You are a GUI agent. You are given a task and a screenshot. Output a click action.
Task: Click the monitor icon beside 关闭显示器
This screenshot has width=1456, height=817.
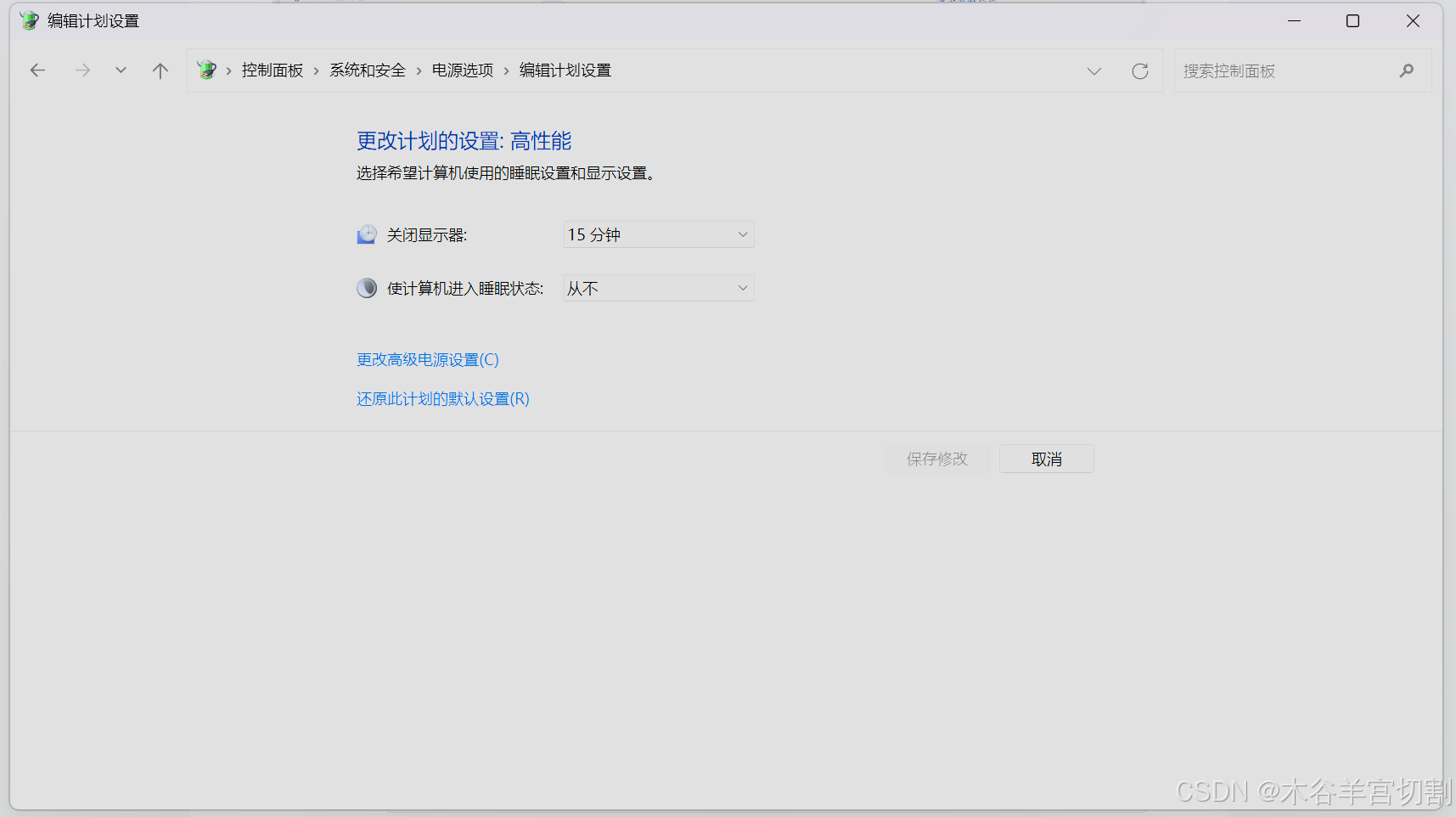pyautogui.click(x=367, y=234)
